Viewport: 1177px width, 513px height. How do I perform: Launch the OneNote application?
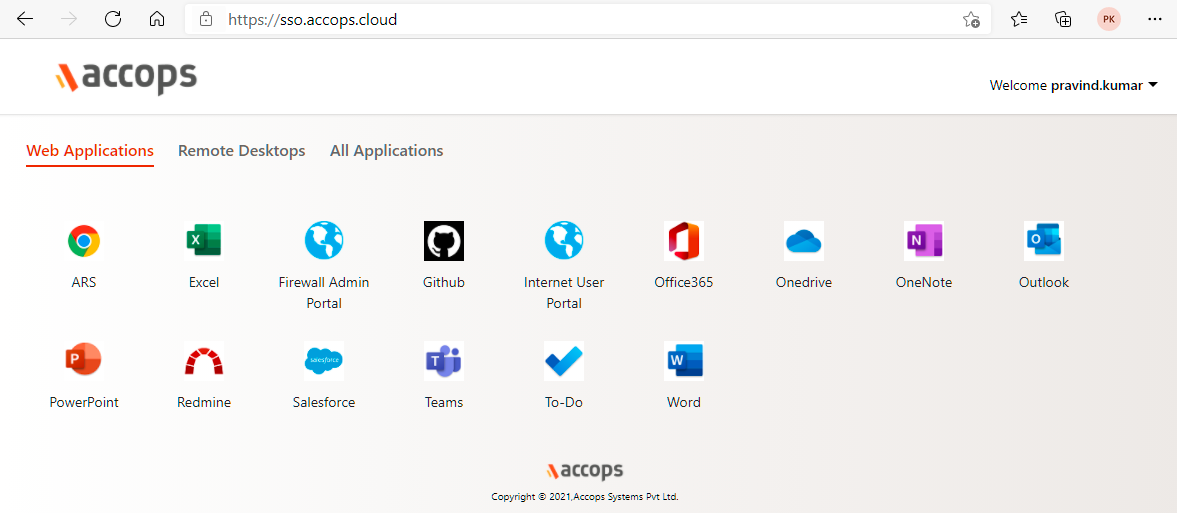click(x=924, y=241)
